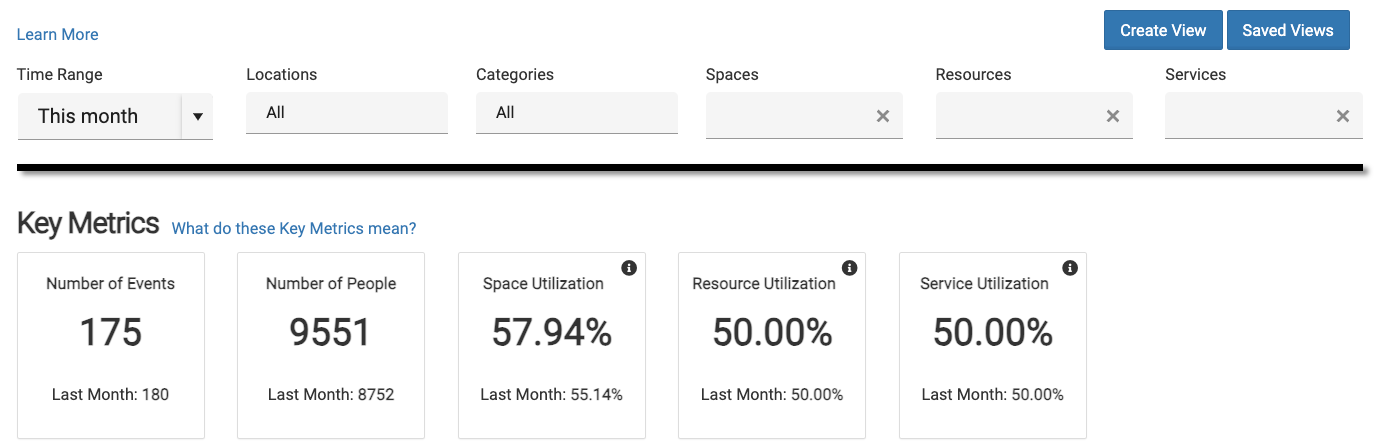The width and height of the screenshot is (1377, 447).
Task: Click info icon on Resource Utilization card
Action: [849, 268]
